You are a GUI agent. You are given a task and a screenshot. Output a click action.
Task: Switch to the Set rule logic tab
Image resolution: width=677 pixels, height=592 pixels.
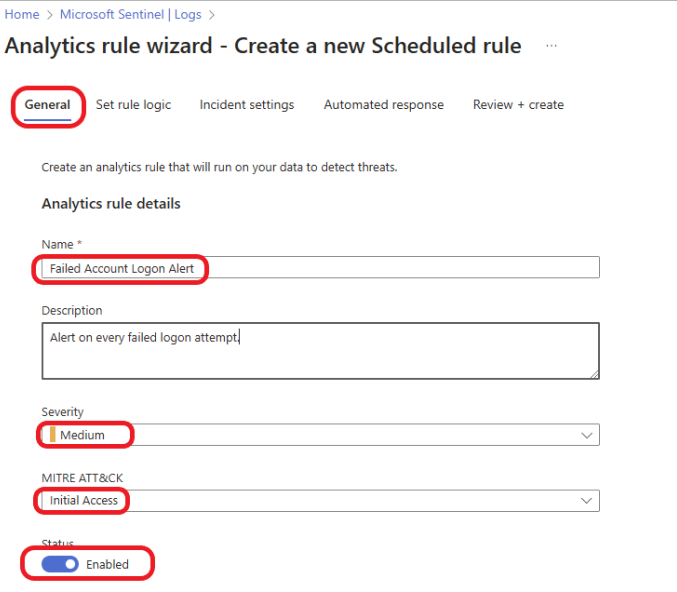133,105
